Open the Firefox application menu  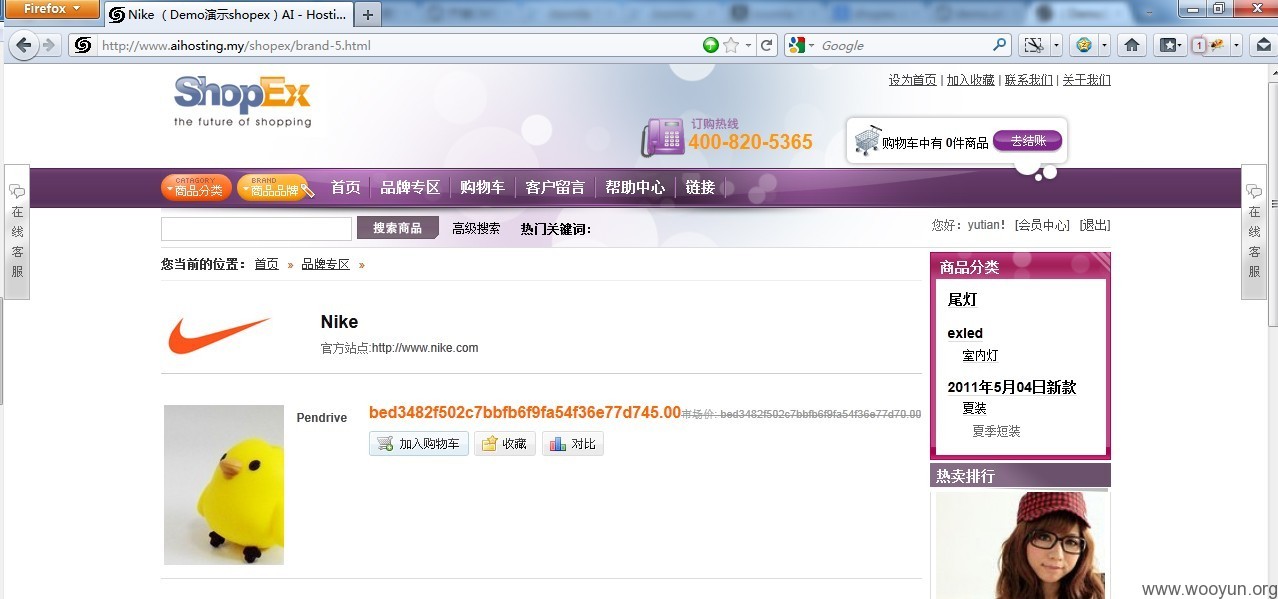[50, 9]
